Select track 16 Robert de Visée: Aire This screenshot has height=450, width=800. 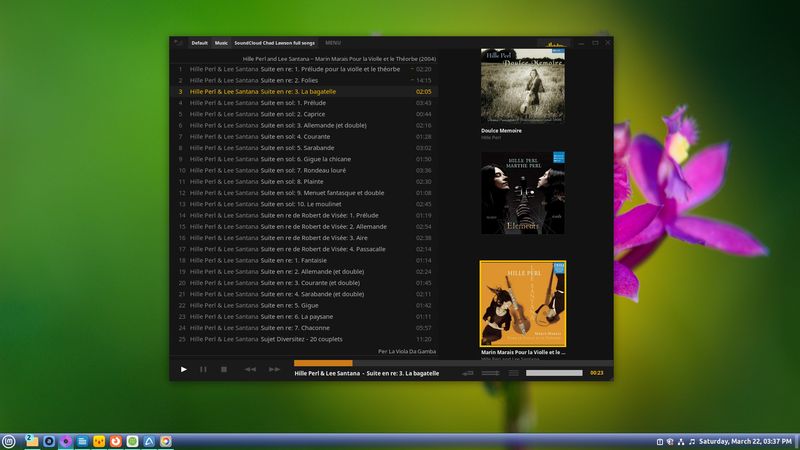coord(305,238)
